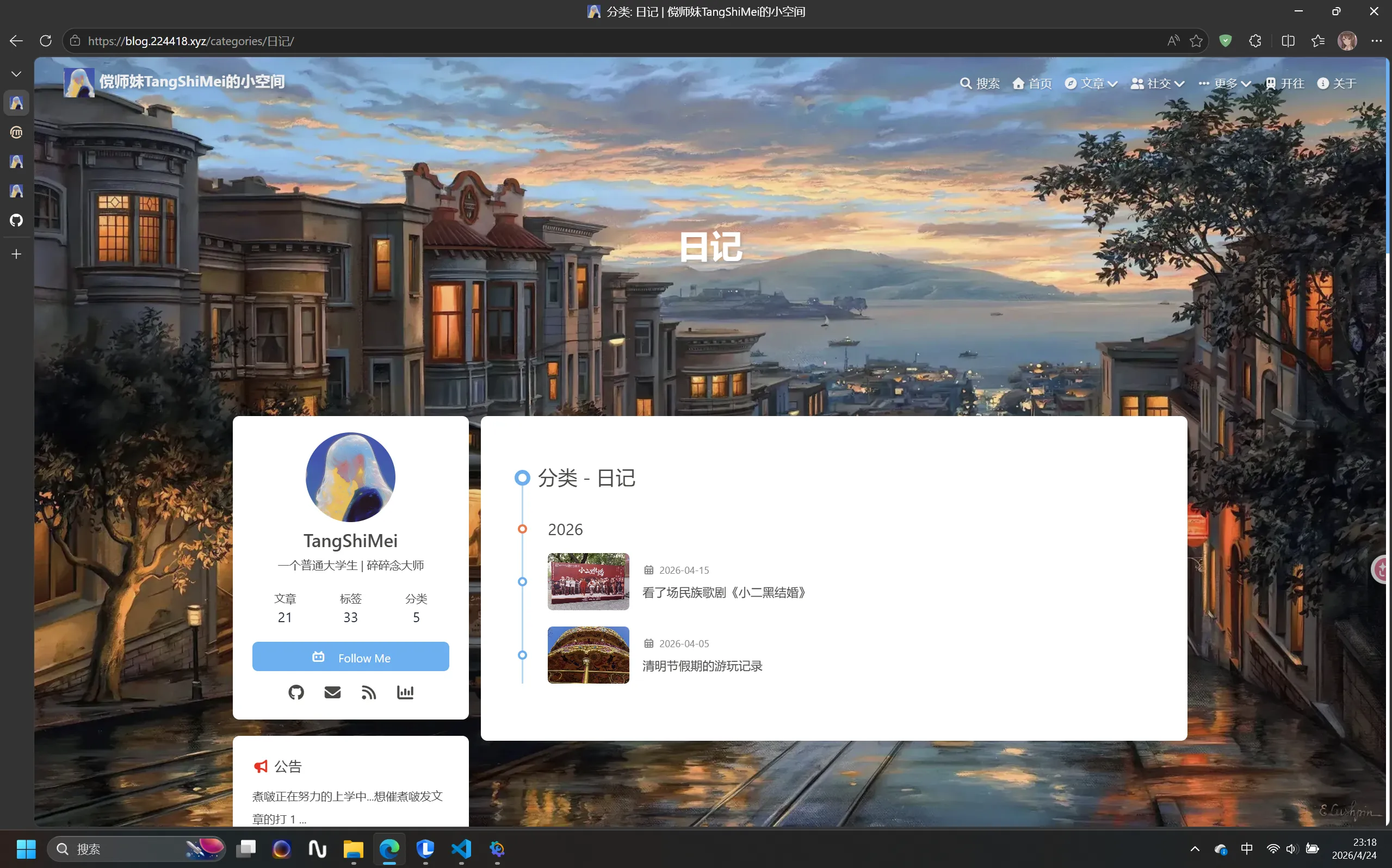Click the 公告 announcement megaphone icon
1392x868 pixels.
click(x=261, y=766)
